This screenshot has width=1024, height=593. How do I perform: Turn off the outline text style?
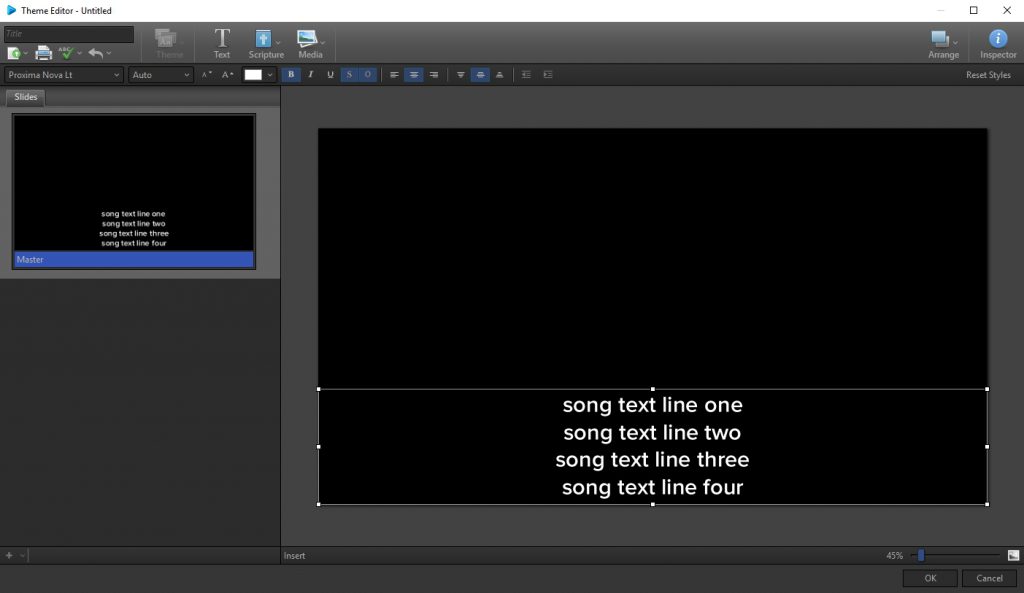point(366,74)
